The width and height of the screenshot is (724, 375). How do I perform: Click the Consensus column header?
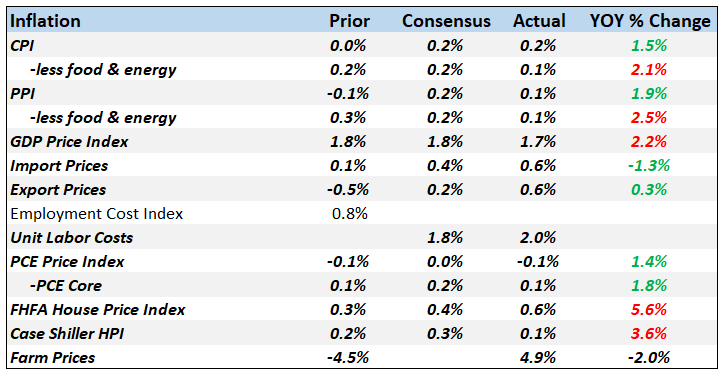click(x=446, y=21)
